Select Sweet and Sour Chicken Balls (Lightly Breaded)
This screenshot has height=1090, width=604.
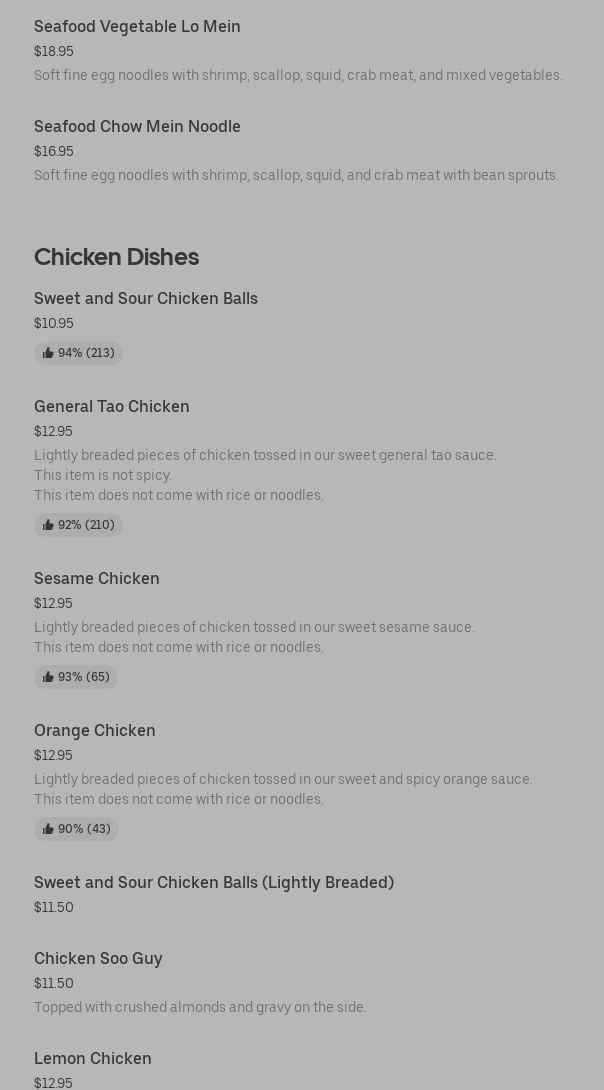214,883
